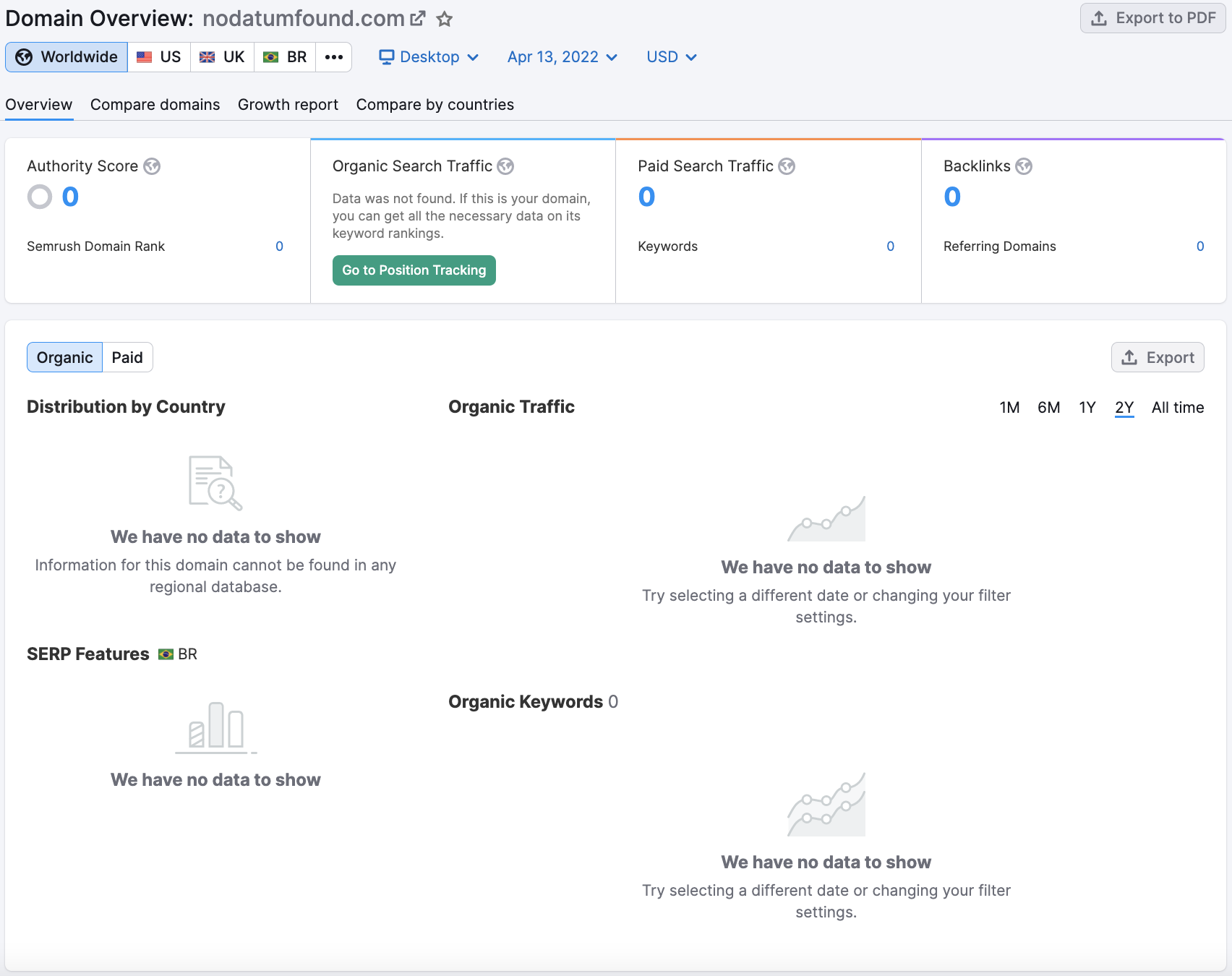Switch to Organic toggle
1232x976 pixels.
click(x=64, y=357)
